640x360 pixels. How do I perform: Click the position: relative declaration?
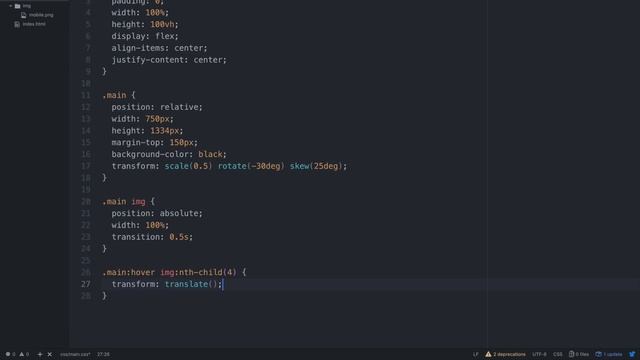157,107
